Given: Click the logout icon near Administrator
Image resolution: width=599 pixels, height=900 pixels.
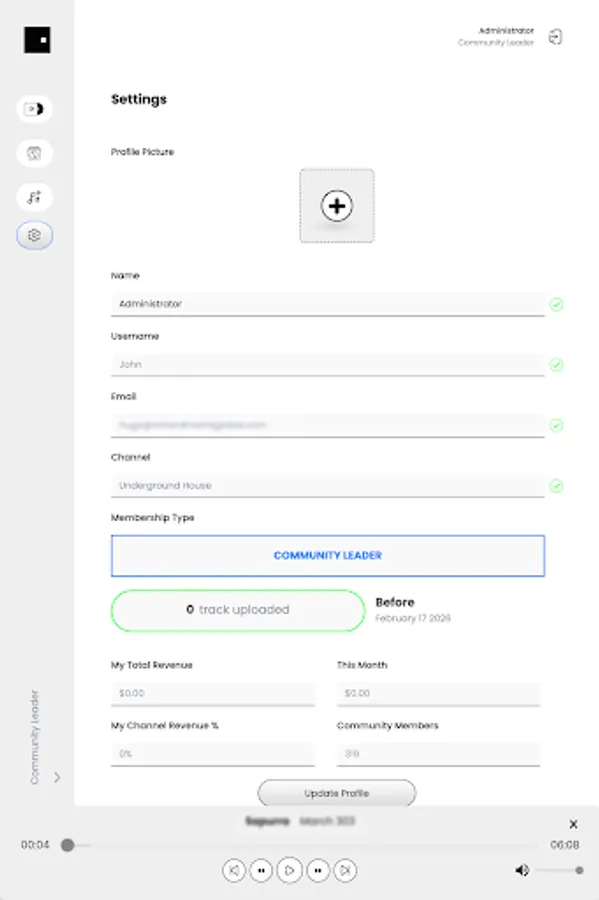Looking at the screenshot, I should coord(556,36).
